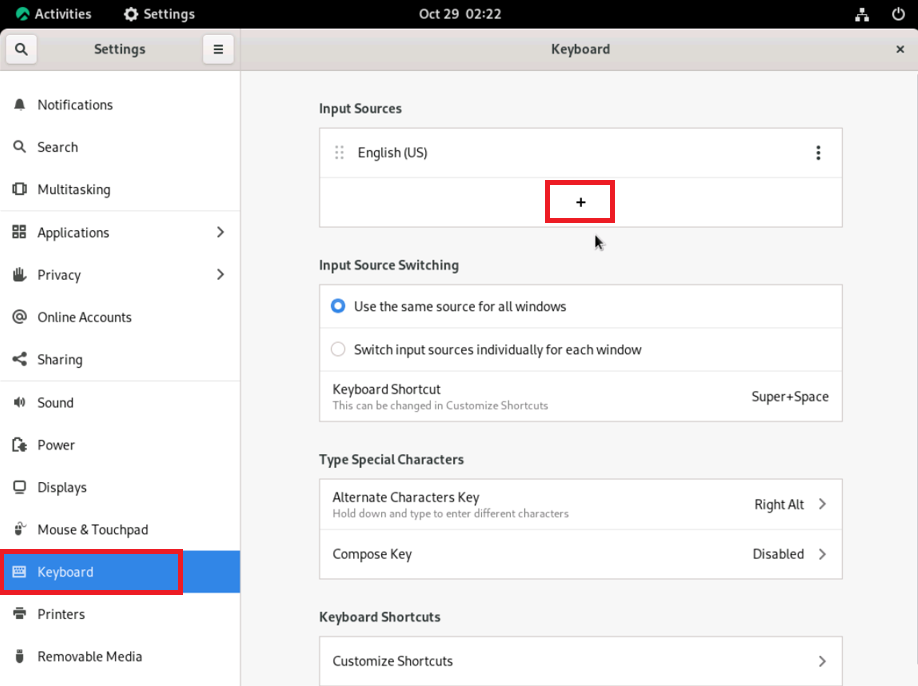
Task: Click the power icon in top bar
Action: (898, 14)
